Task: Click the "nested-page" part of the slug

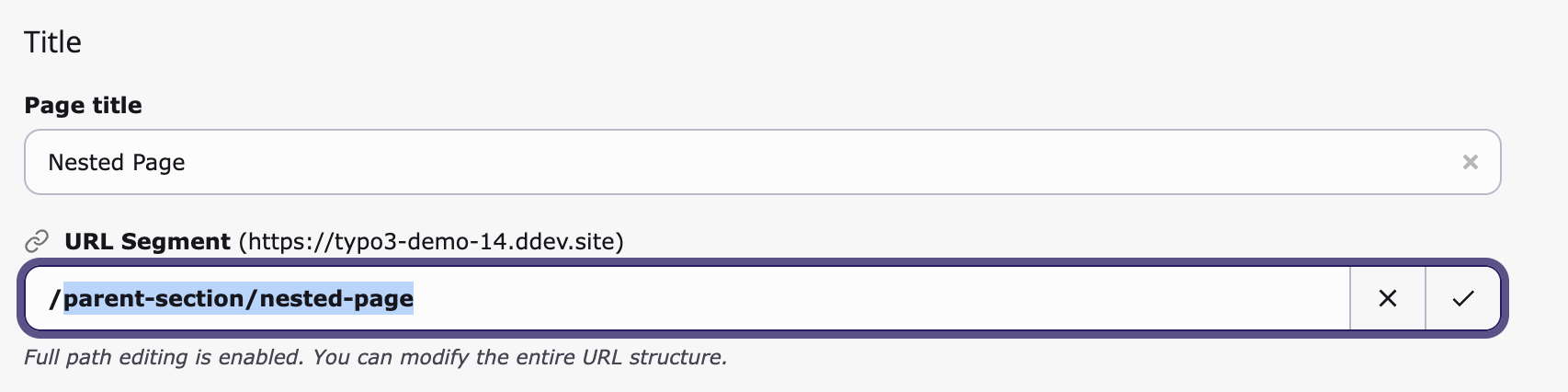Action: point(336,298)
